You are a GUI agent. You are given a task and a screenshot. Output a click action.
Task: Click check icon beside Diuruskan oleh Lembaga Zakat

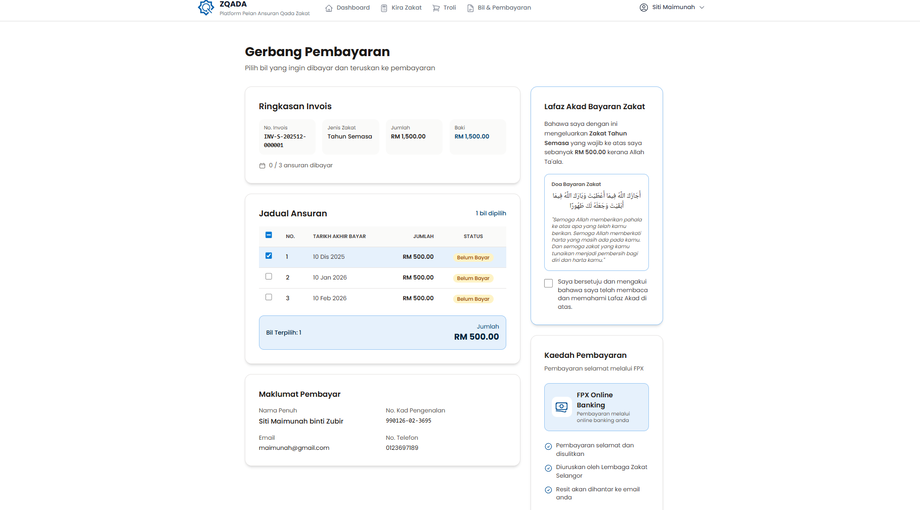[x=548, y=468]
